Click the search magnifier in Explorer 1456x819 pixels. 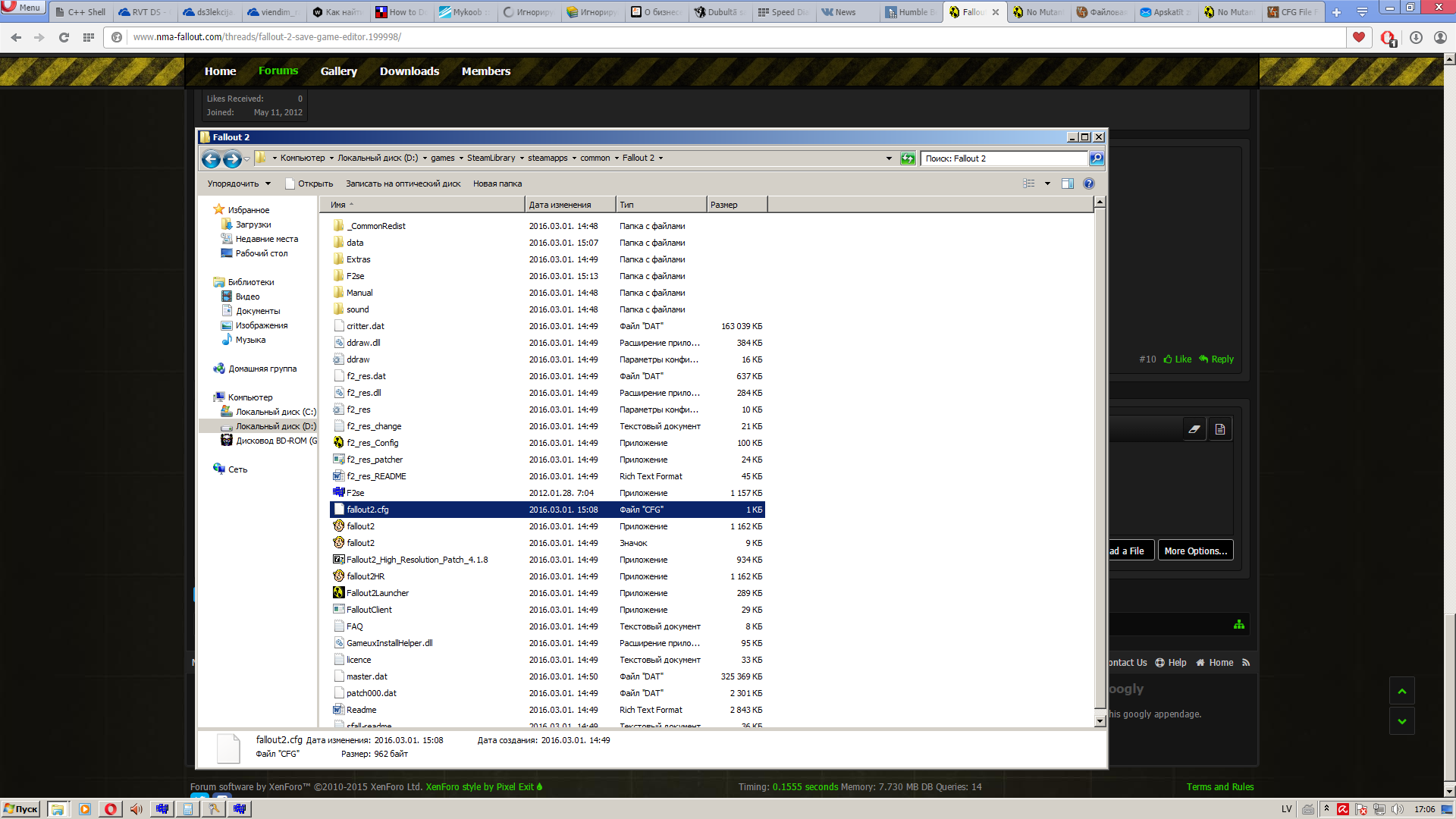point(1097,158)
